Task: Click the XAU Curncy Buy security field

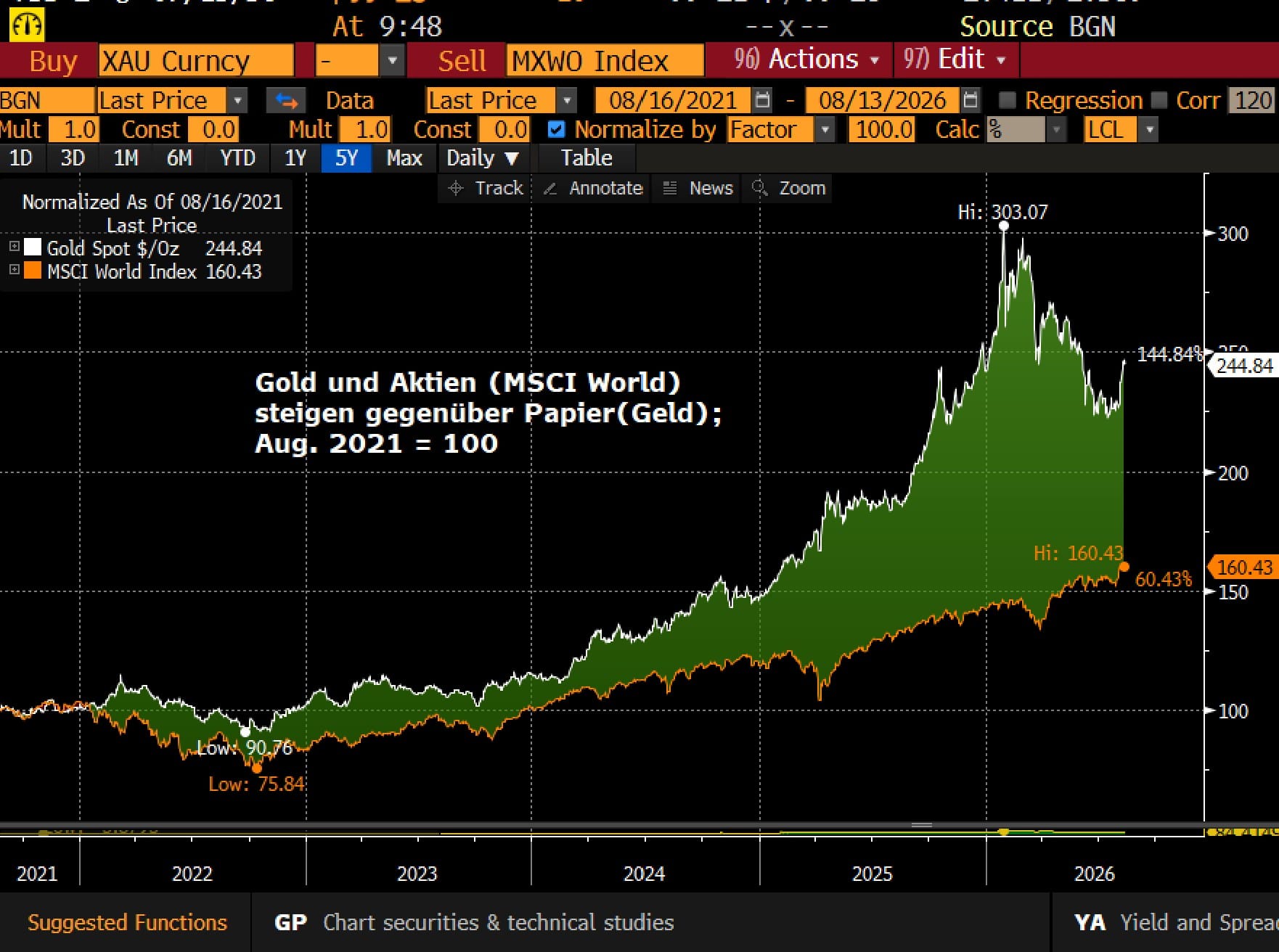Action: pos(196,60)
